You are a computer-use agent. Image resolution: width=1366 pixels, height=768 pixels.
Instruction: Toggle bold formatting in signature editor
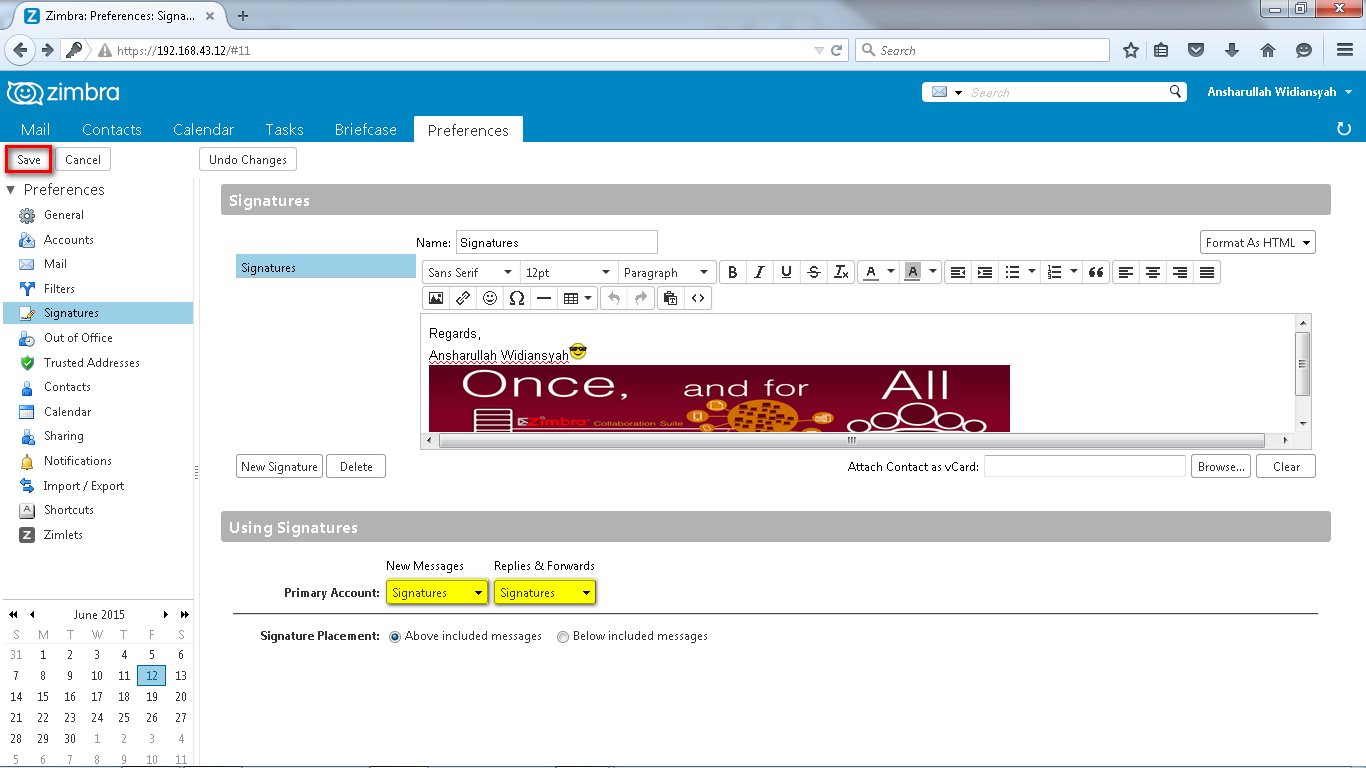click(733, 272)
